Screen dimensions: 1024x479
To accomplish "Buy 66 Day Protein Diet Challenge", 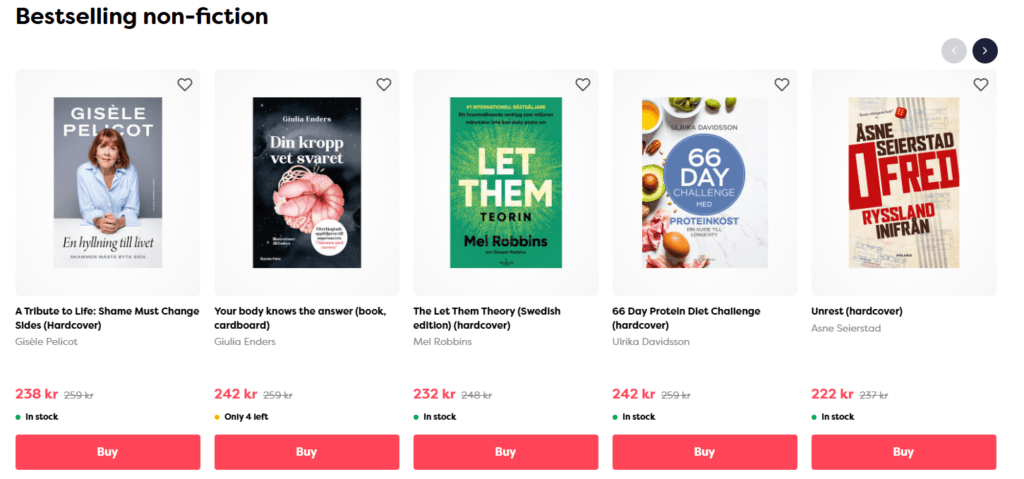I will click(x=705, y=452).
